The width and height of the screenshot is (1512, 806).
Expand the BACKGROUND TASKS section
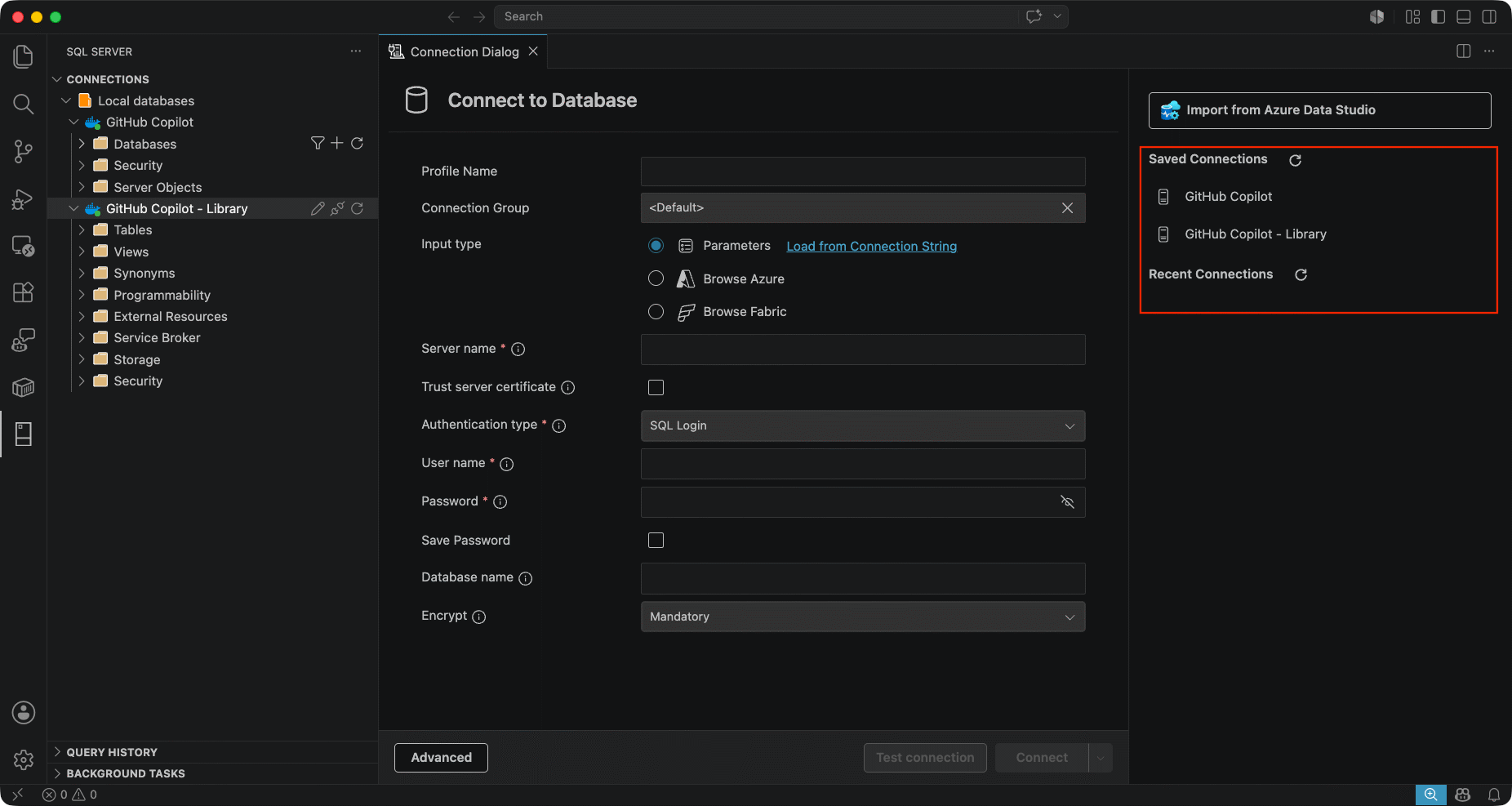pyautogui.click(x=57, y=773)
